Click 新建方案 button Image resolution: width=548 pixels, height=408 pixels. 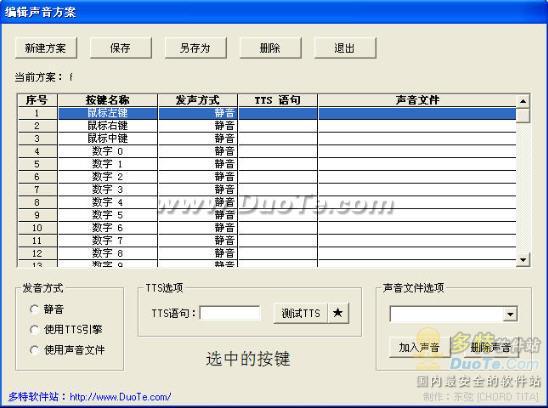46,48
